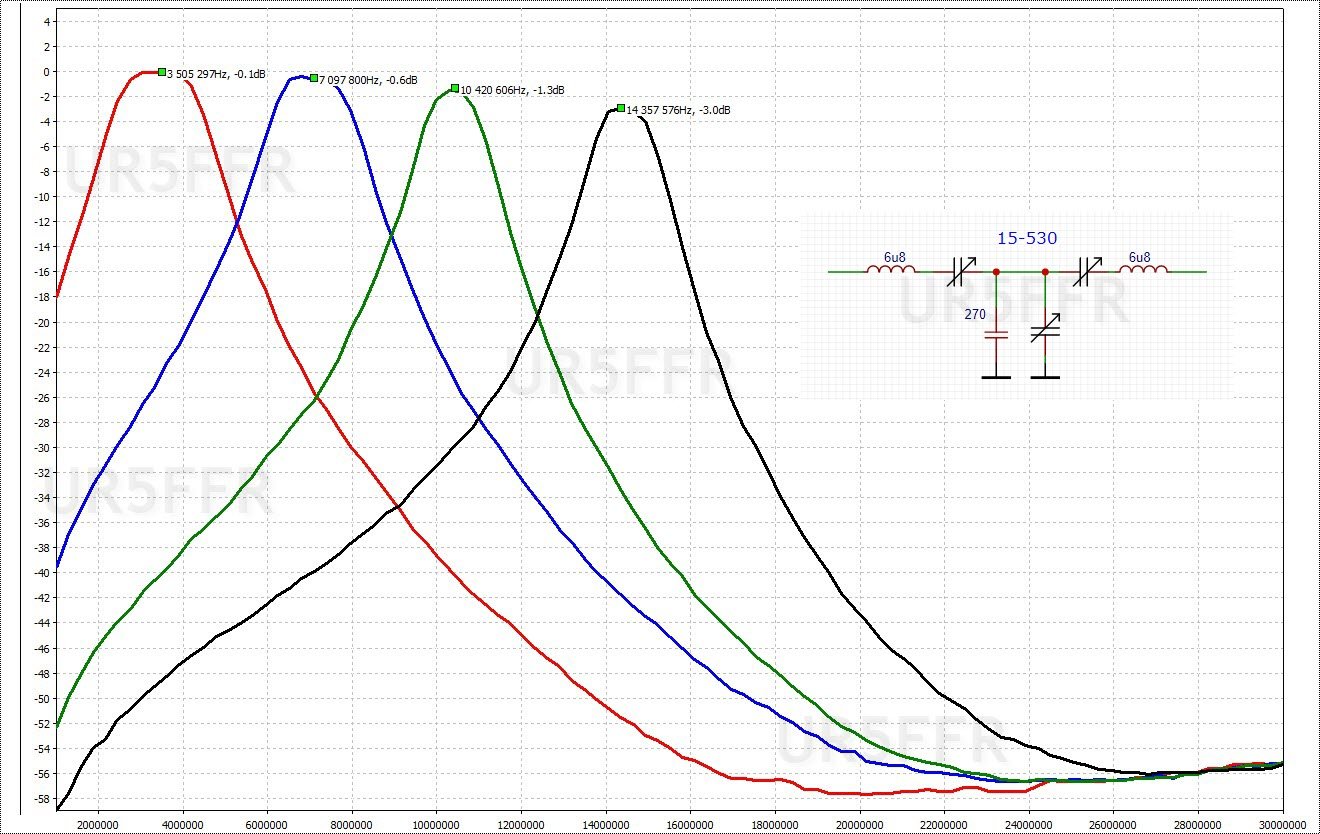Click the 3 505 297Hz, -0.1dB marker label
The image size is (1320, 834).
coord(216,74)
